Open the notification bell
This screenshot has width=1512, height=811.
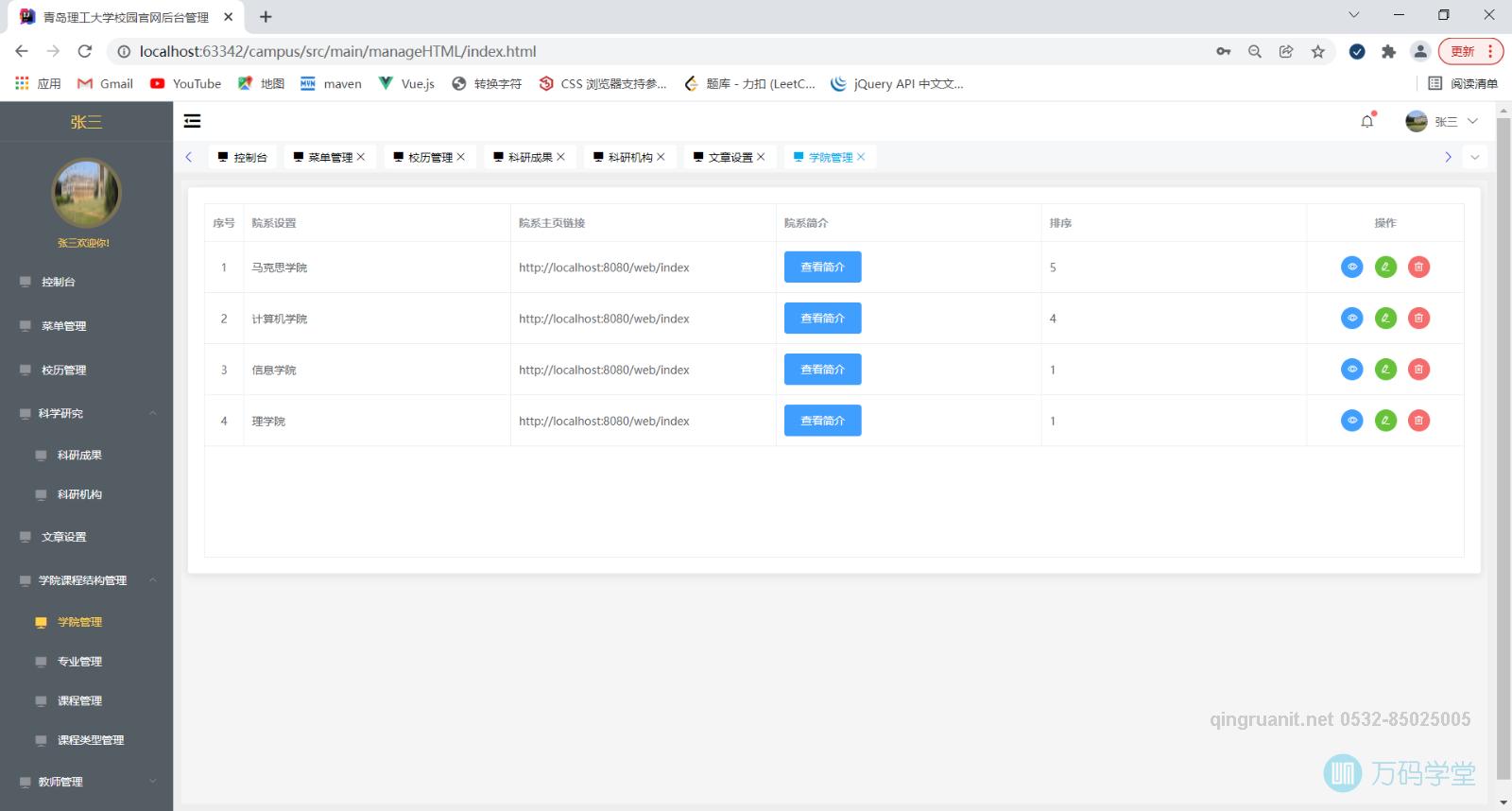tap(1366, 121)
